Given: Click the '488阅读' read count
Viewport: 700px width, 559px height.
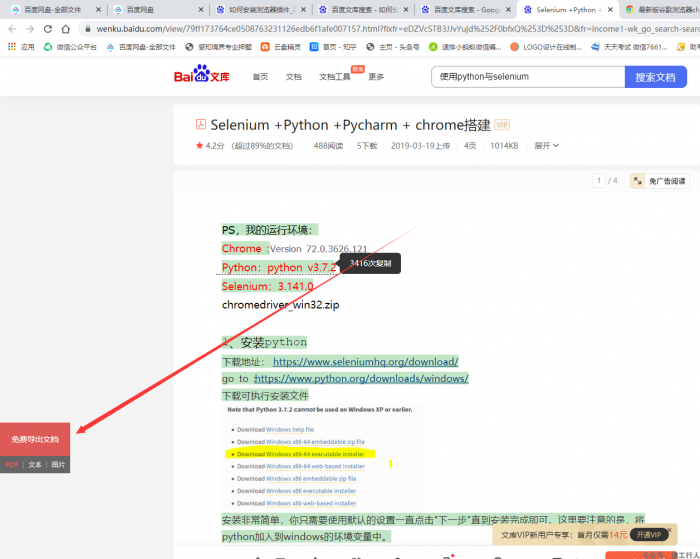Looking at the screenshot, I should pos(328,146).
